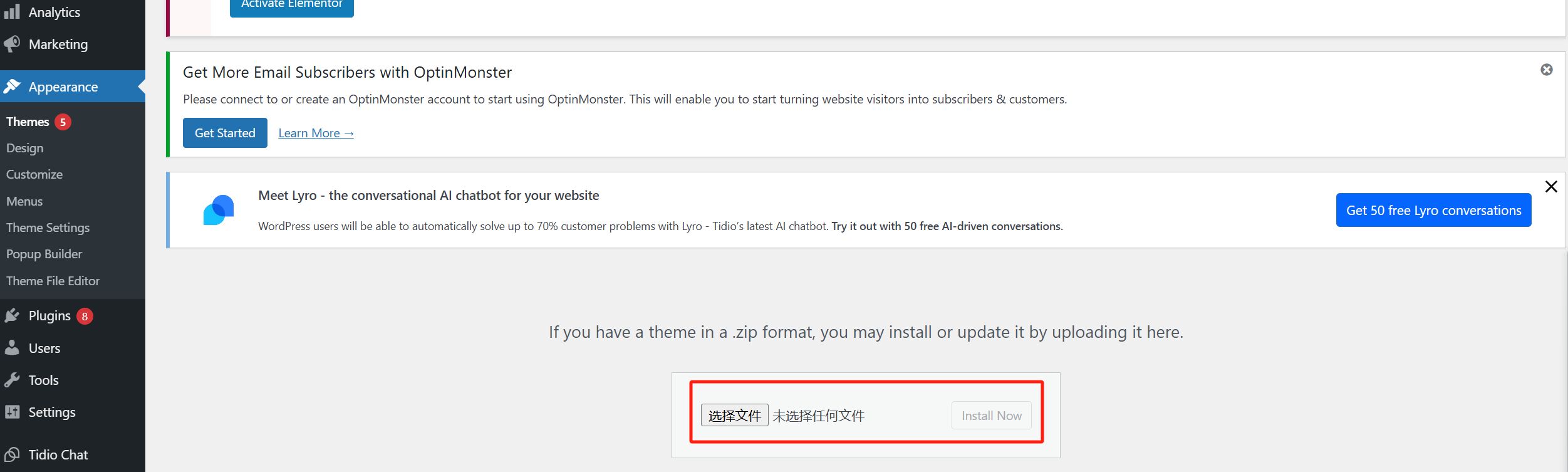Open the Design submenu item
The image size is (1568, 472).
tap(25, 148)
